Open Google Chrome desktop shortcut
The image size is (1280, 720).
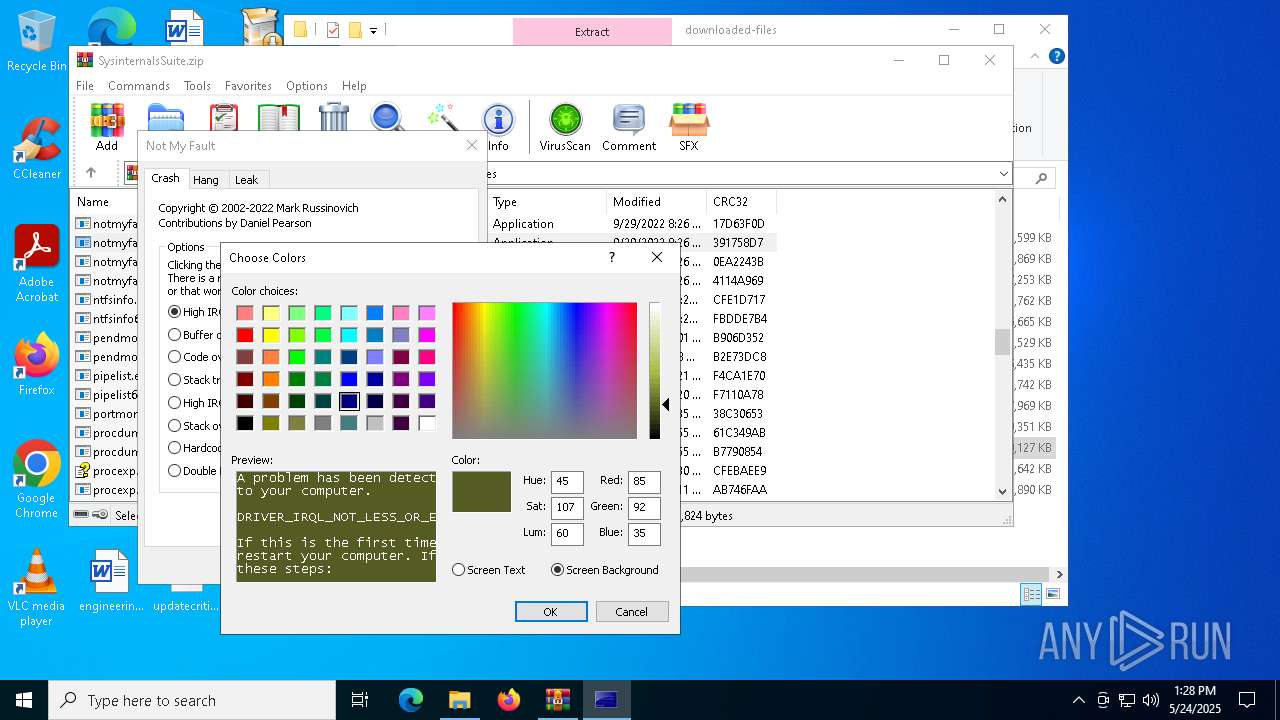[36, 479]
